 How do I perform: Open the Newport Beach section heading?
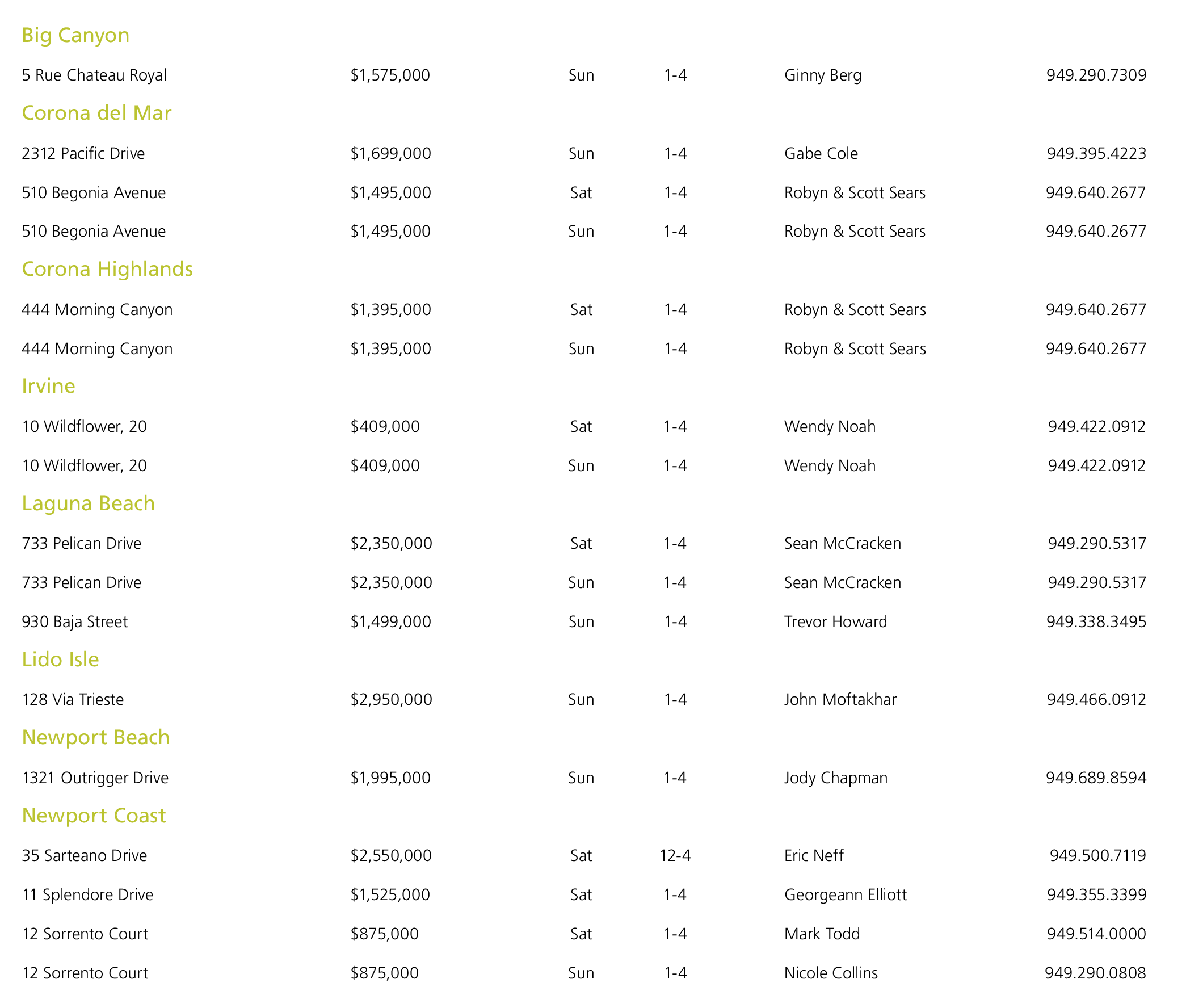tap(96, 738)
